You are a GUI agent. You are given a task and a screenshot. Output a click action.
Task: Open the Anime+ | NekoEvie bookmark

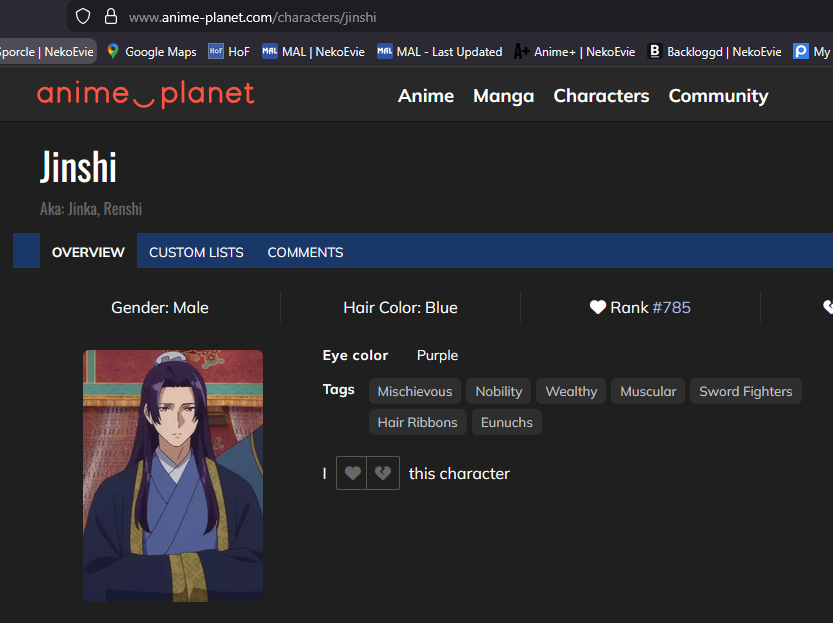tap(574, 52)
